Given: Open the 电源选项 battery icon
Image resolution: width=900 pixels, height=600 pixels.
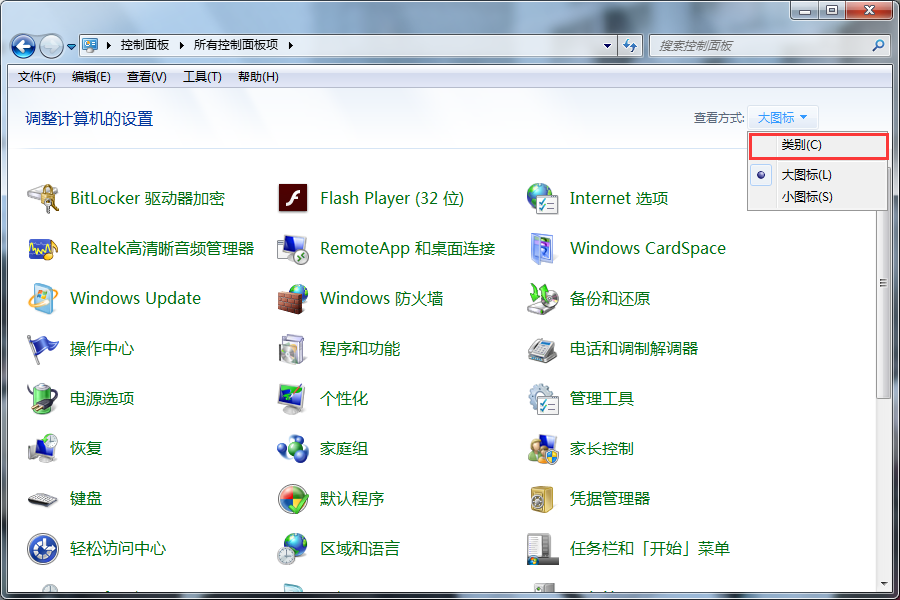Looking at the screenshot, I should pyautogui.click(x=43, y=398).
